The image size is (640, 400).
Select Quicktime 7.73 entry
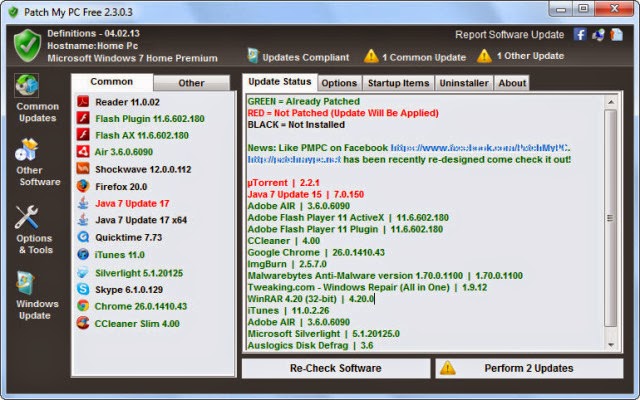tap(128, 237)
